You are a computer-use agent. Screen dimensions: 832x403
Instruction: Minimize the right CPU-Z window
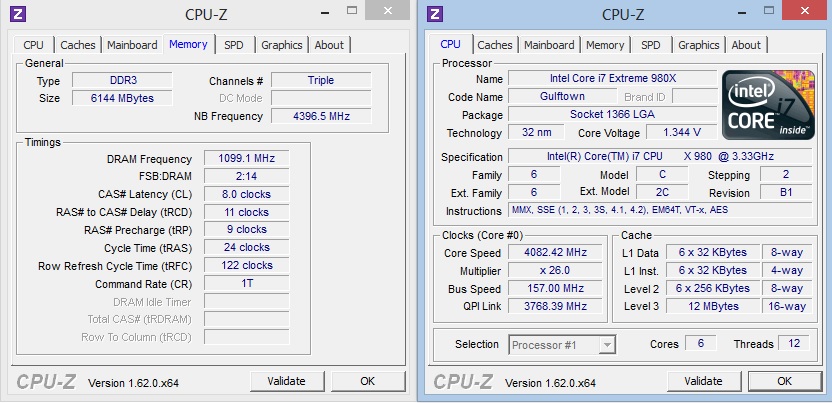tap(741, 11)
